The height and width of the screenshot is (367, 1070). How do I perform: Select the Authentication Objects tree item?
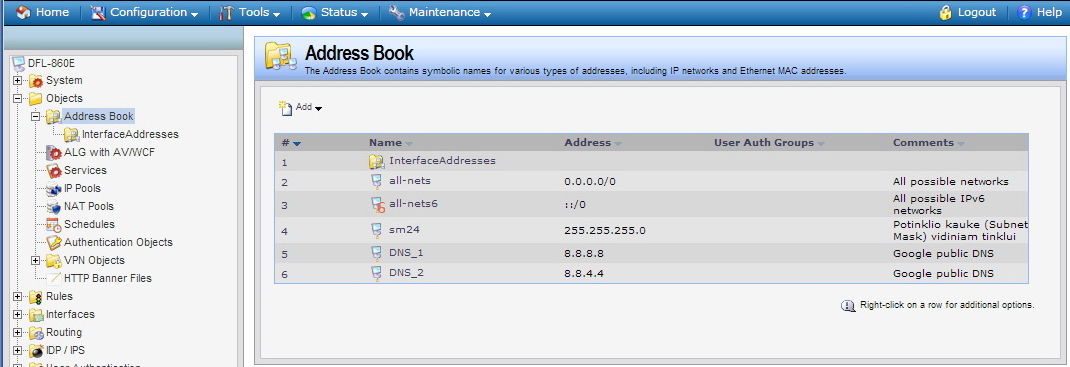(x=118, y=242)
